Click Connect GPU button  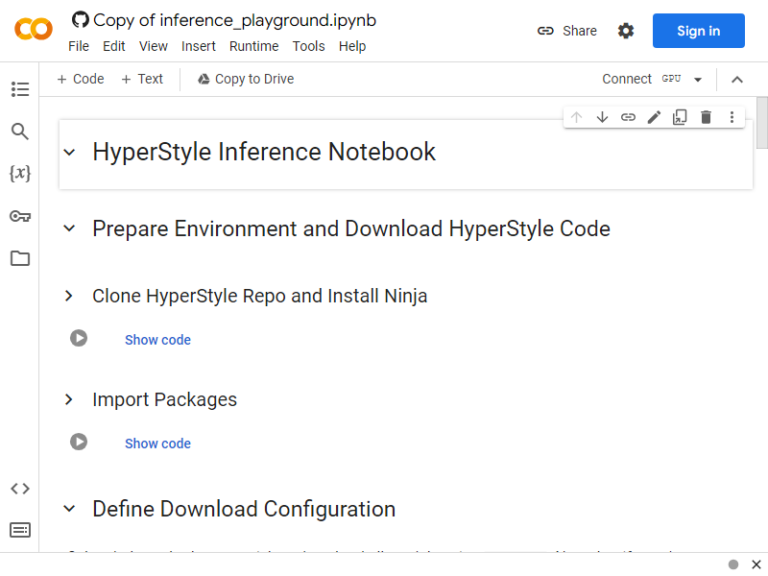(642, 79)
